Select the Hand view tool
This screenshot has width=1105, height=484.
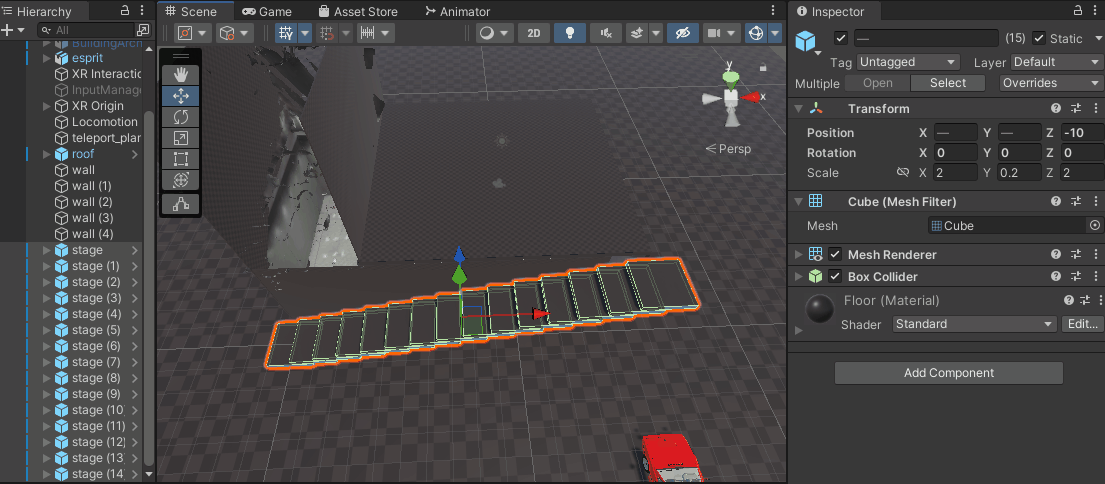[x=181, y=75]
